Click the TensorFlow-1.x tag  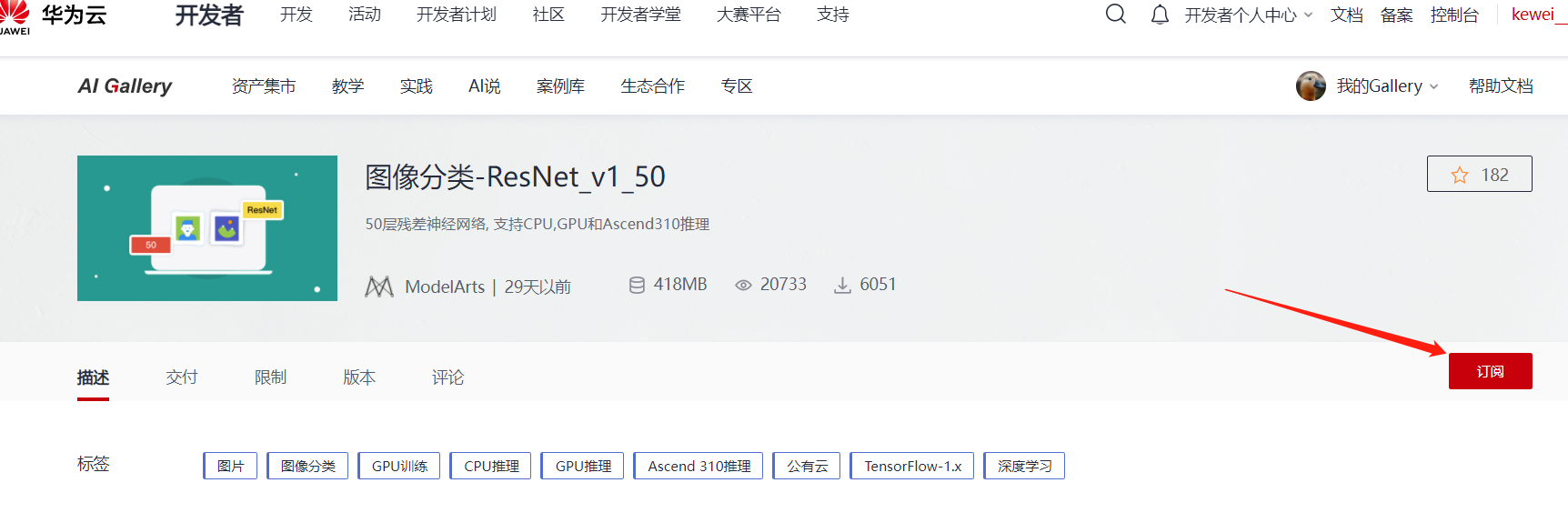(x=912, y=466)
